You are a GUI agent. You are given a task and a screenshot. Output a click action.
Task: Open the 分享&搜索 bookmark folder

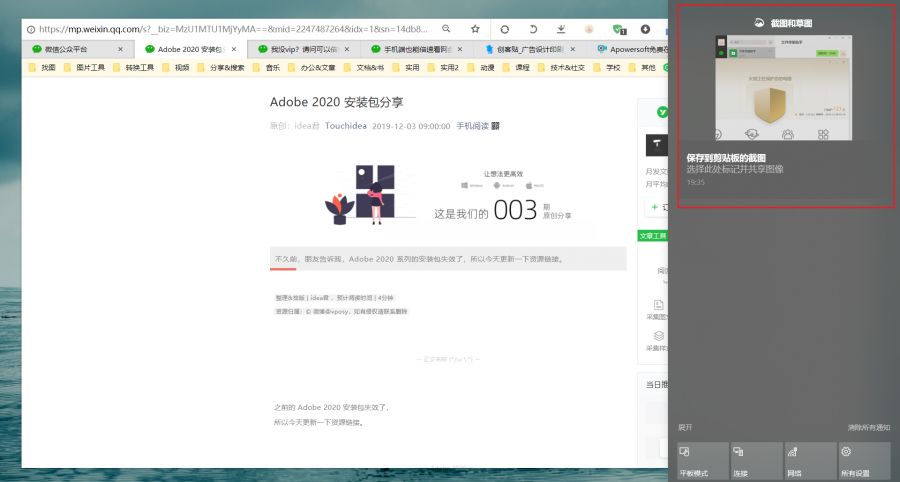221,68
